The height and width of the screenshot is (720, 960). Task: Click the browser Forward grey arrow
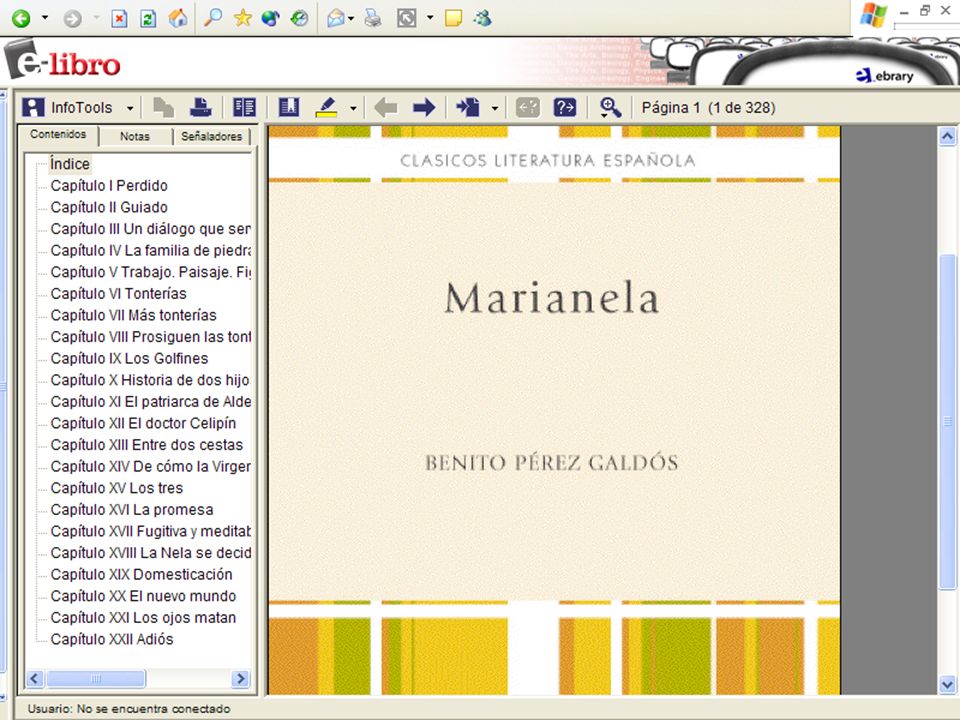tap(72, 18)
